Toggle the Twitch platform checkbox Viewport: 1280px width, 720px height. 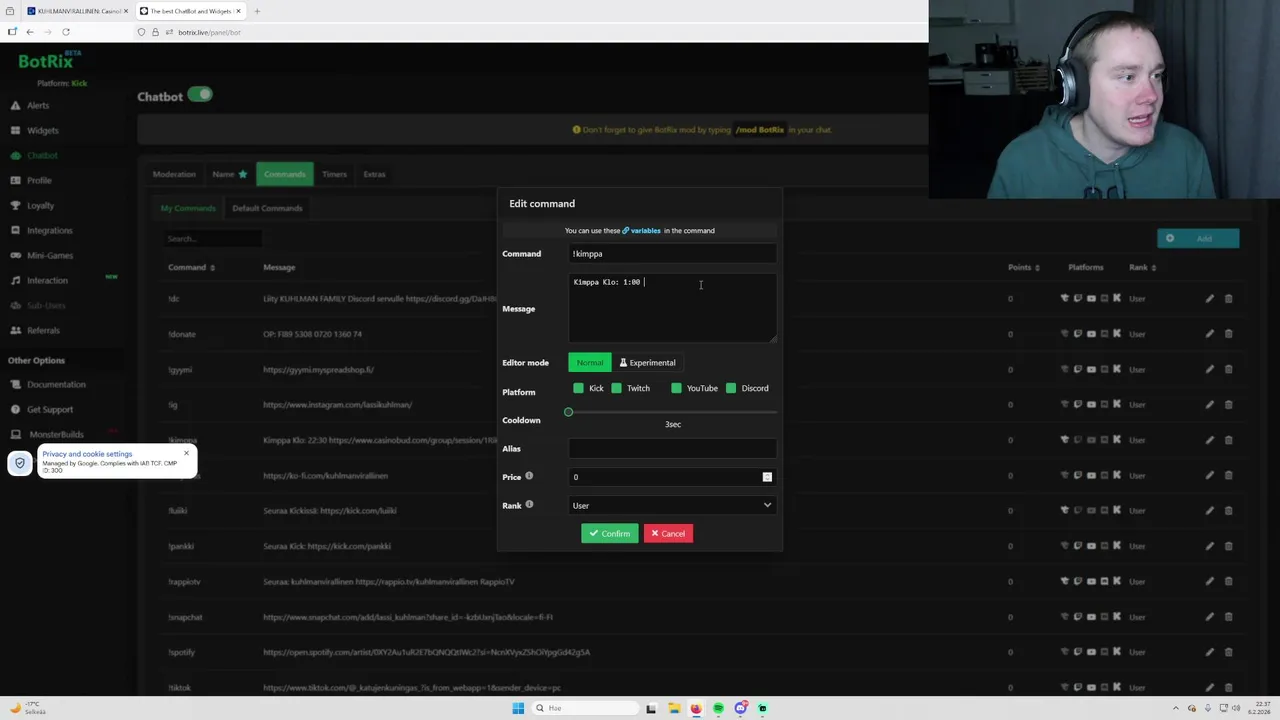[616, 388]
